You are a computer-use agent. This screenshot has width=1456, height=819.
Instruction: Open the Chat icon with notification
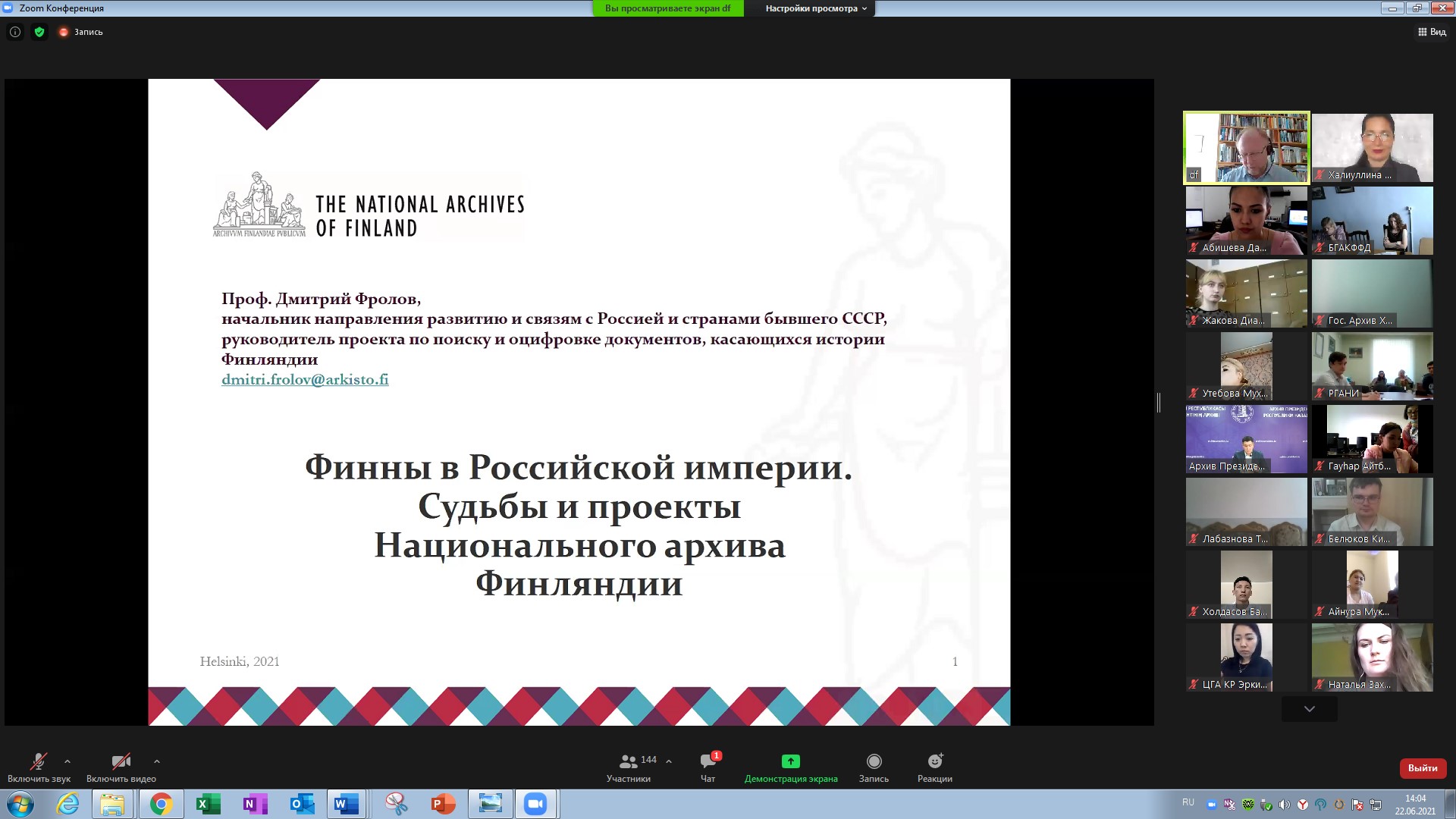[708, 761]
